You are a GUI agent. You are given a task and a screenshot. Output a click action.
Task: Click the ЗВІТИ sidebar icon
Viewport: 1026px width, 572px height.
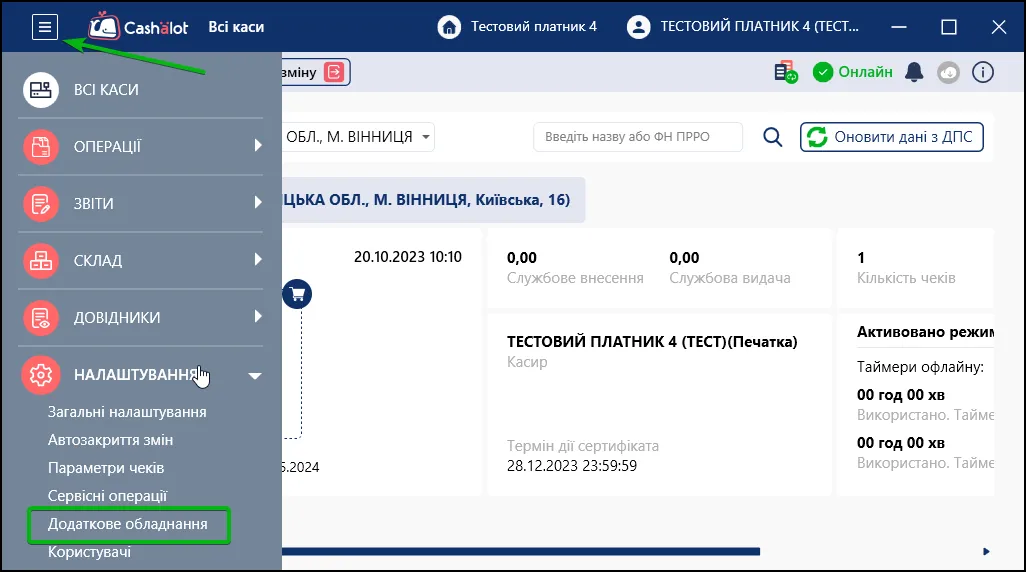point(41,204)
